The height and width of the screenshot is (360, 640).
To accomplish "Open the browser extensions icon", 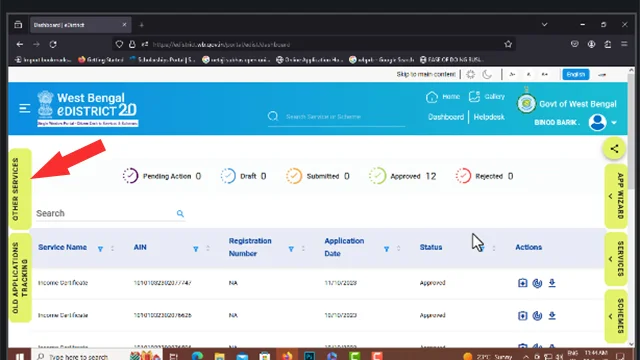I will pos(607,44).
